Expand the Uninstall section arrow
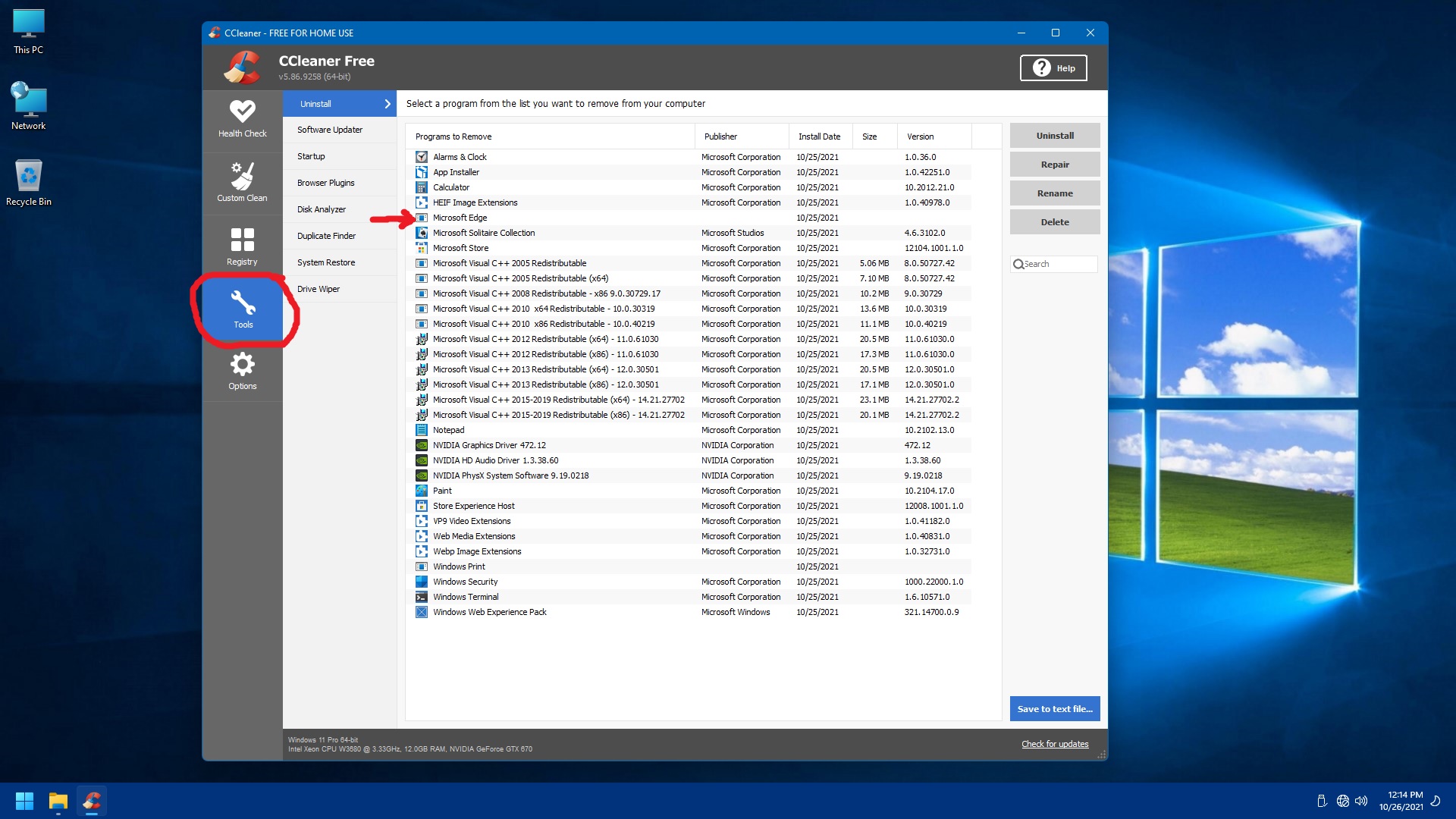The height and width of the screenshot is (819, 1456). 389,103
